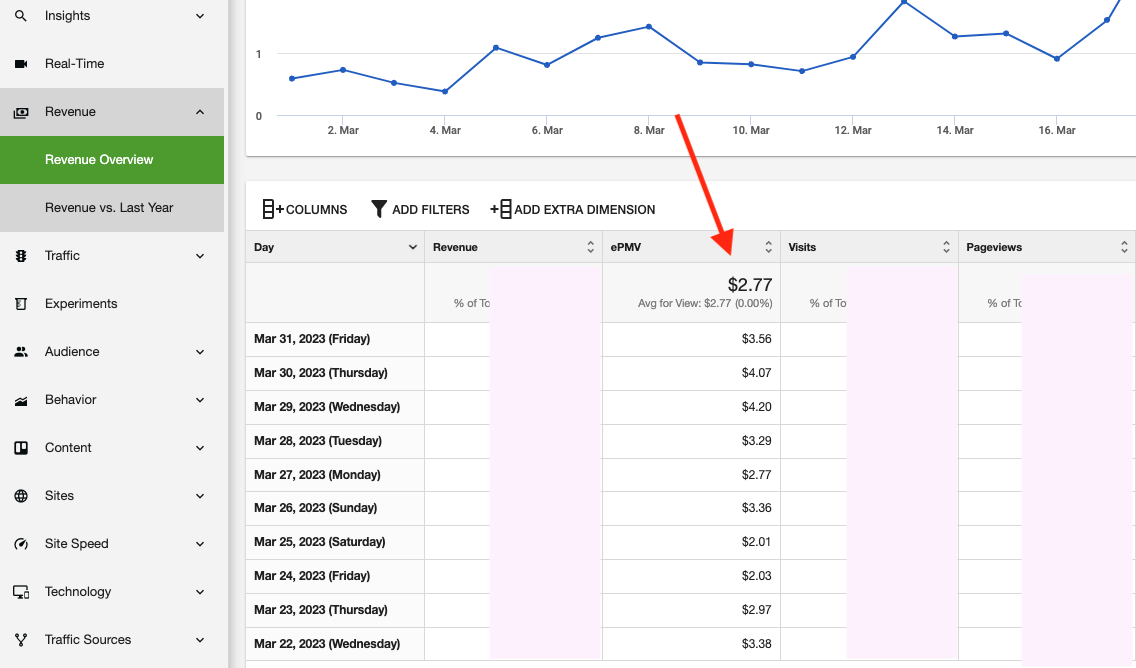
Task: Click ADD EXTRA DIMENSION button
Action: pyautogui.click(x=573, y=209)
